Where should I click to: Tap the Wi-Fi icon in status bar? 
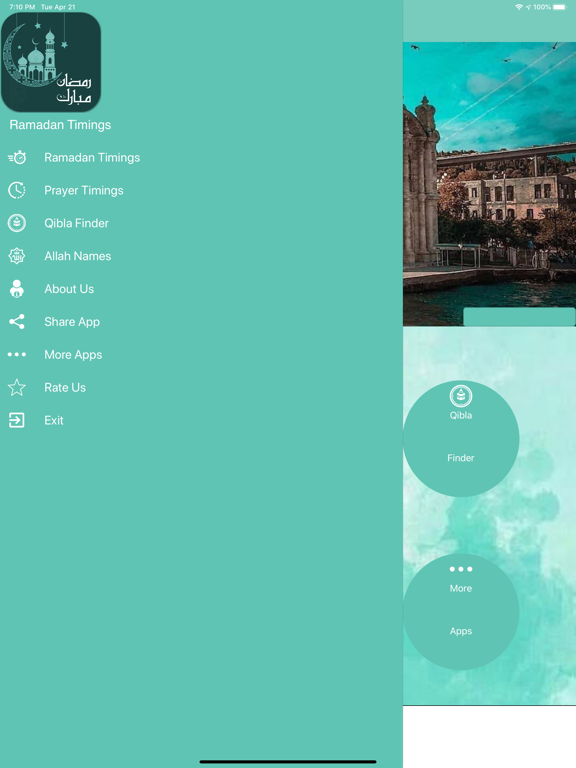click(x=519, y=7)
